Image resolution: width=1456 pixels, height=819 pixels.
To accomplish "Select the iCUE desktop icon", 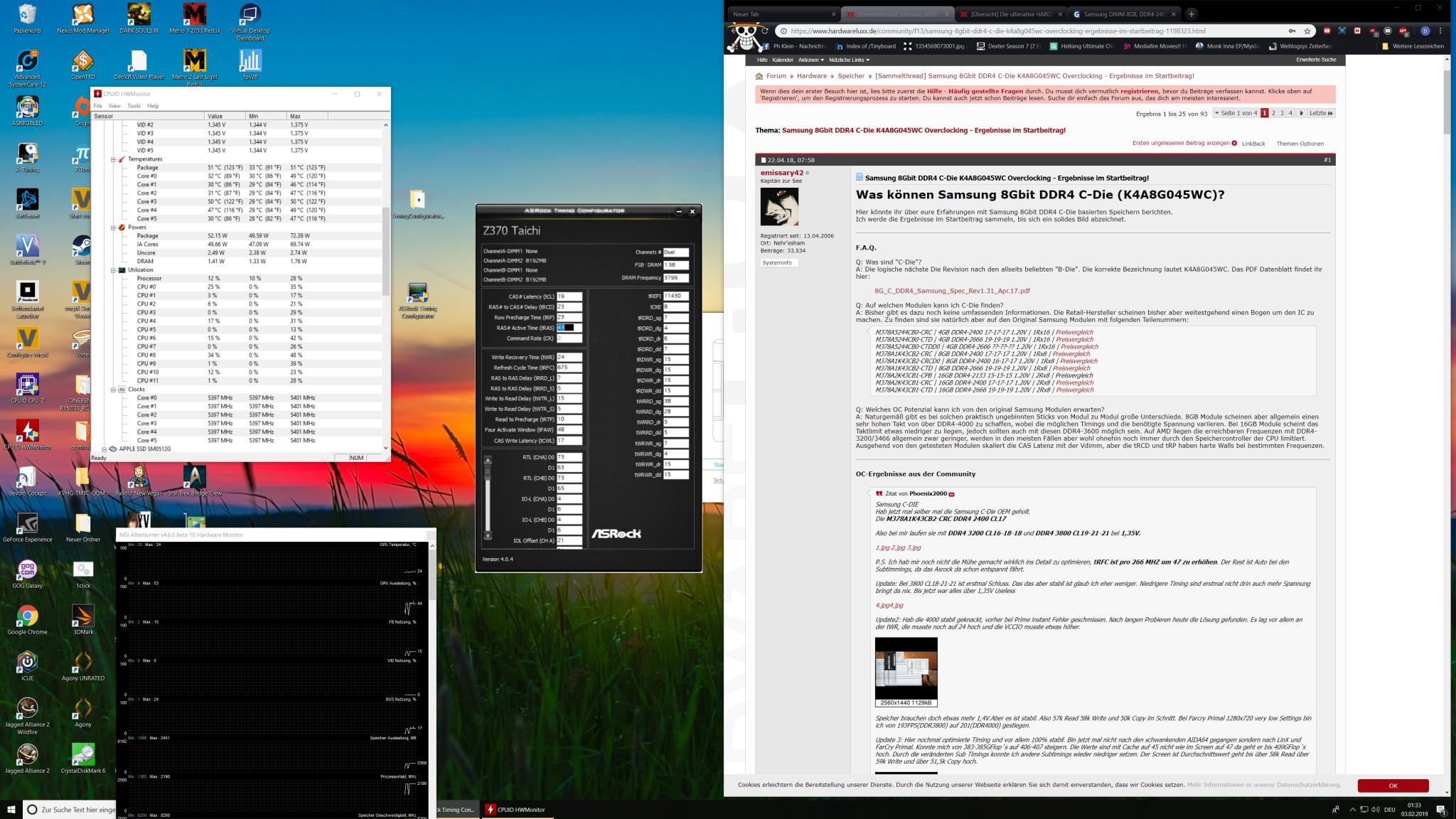I will 27,666.
